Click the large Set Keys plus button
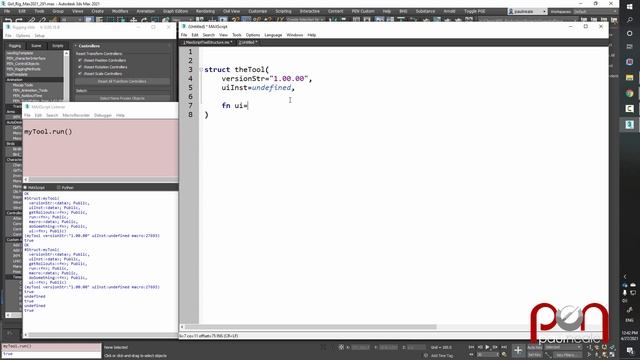 click(518, 350)
